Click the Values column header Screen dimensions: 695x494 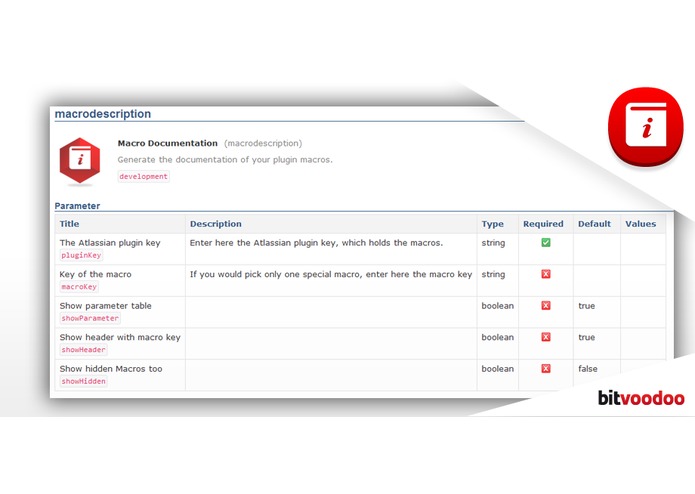tap(640, 224)
